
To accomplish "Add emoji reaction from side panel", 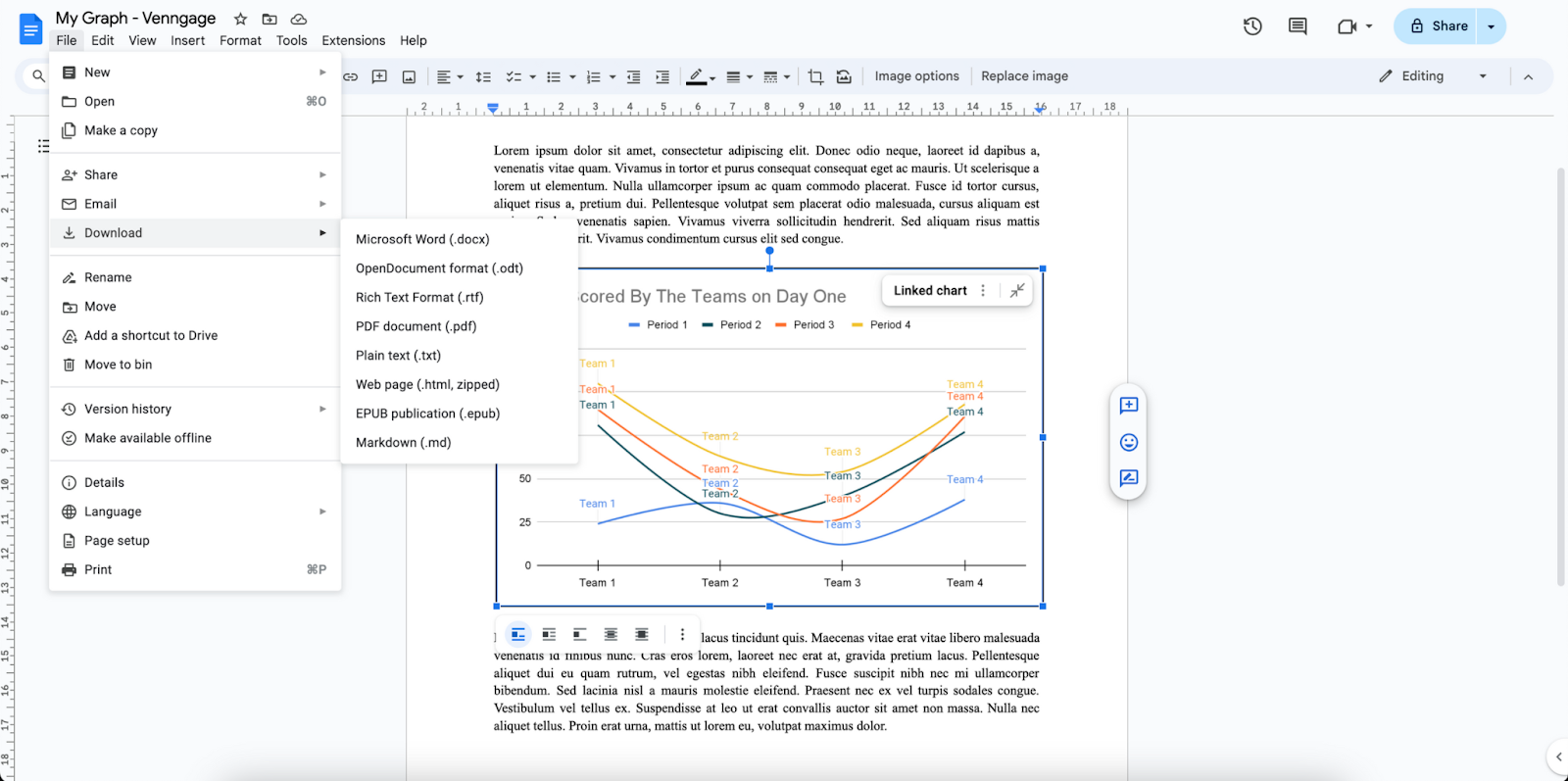I will pos(1129,442).
